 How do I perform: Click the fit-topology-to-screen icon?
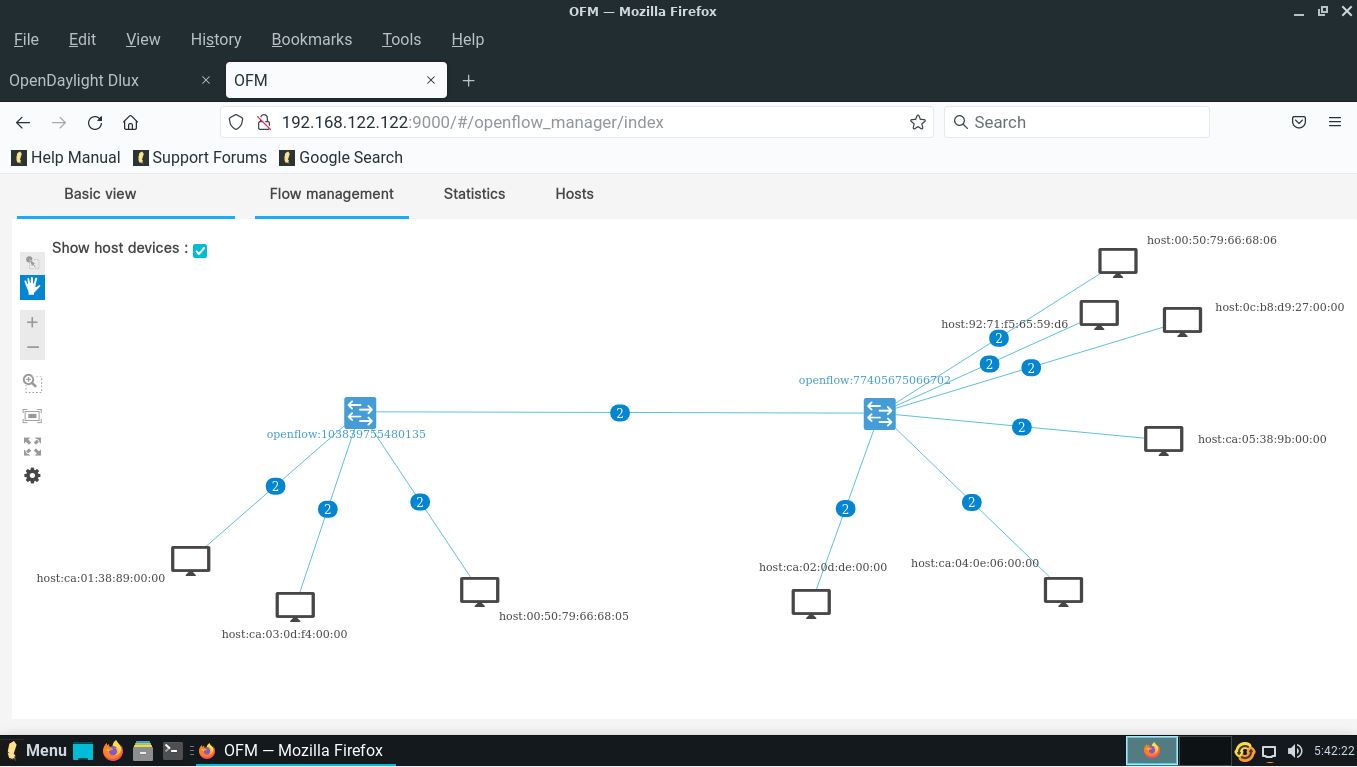32,415
